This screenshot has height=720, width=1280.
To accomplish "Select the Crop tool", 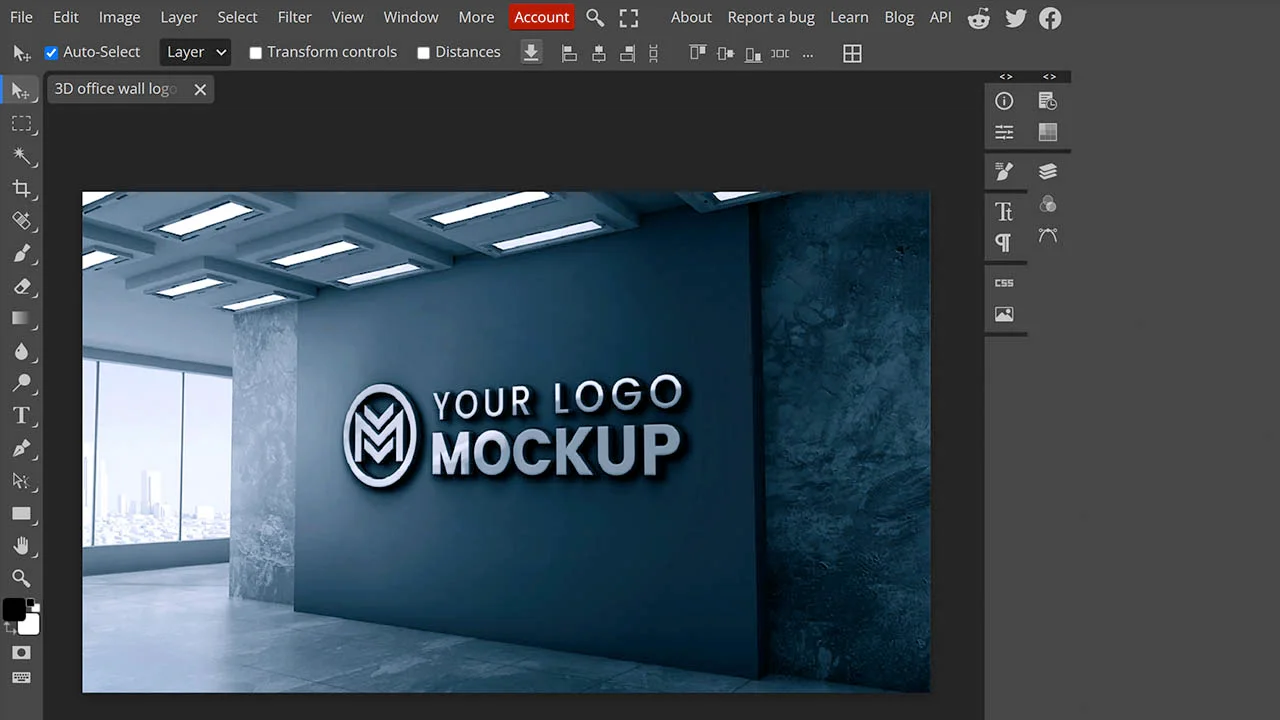I will [x=21, y=188].
